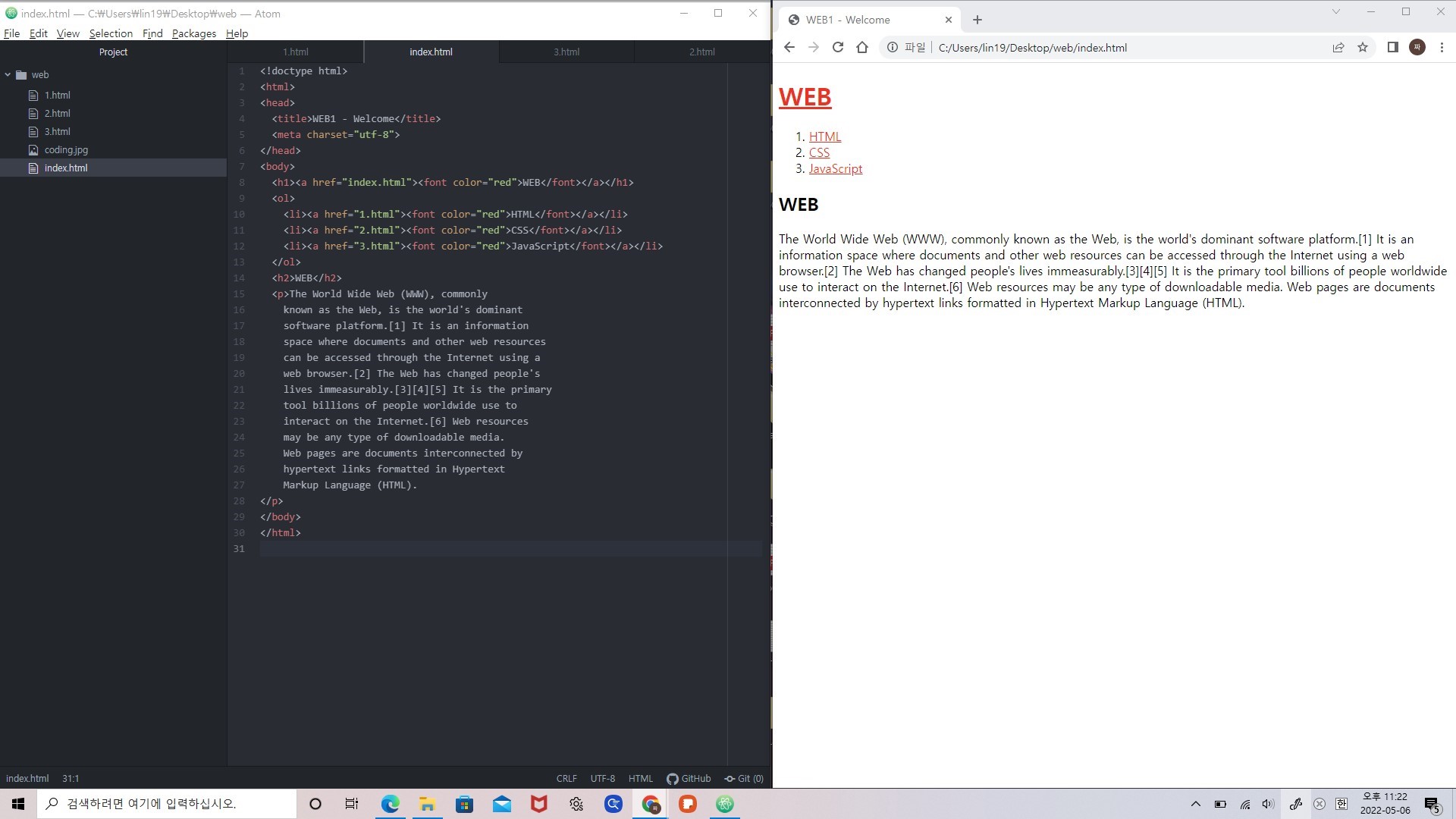
Task: Open coding.jpg in the tree view
Action: point(66,149)
